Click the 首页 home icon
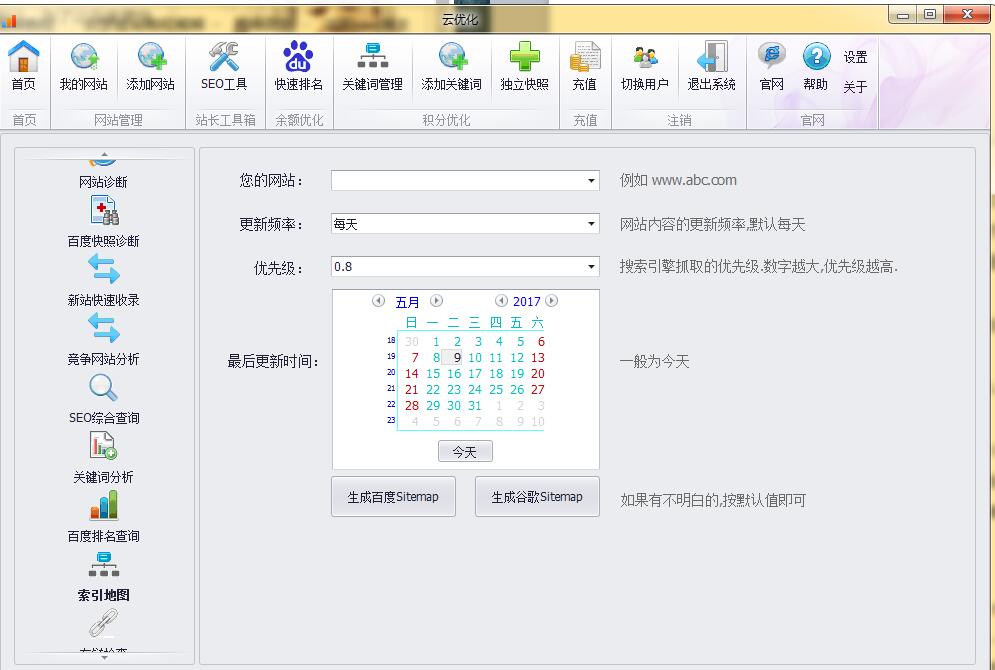 click(24, 58)
